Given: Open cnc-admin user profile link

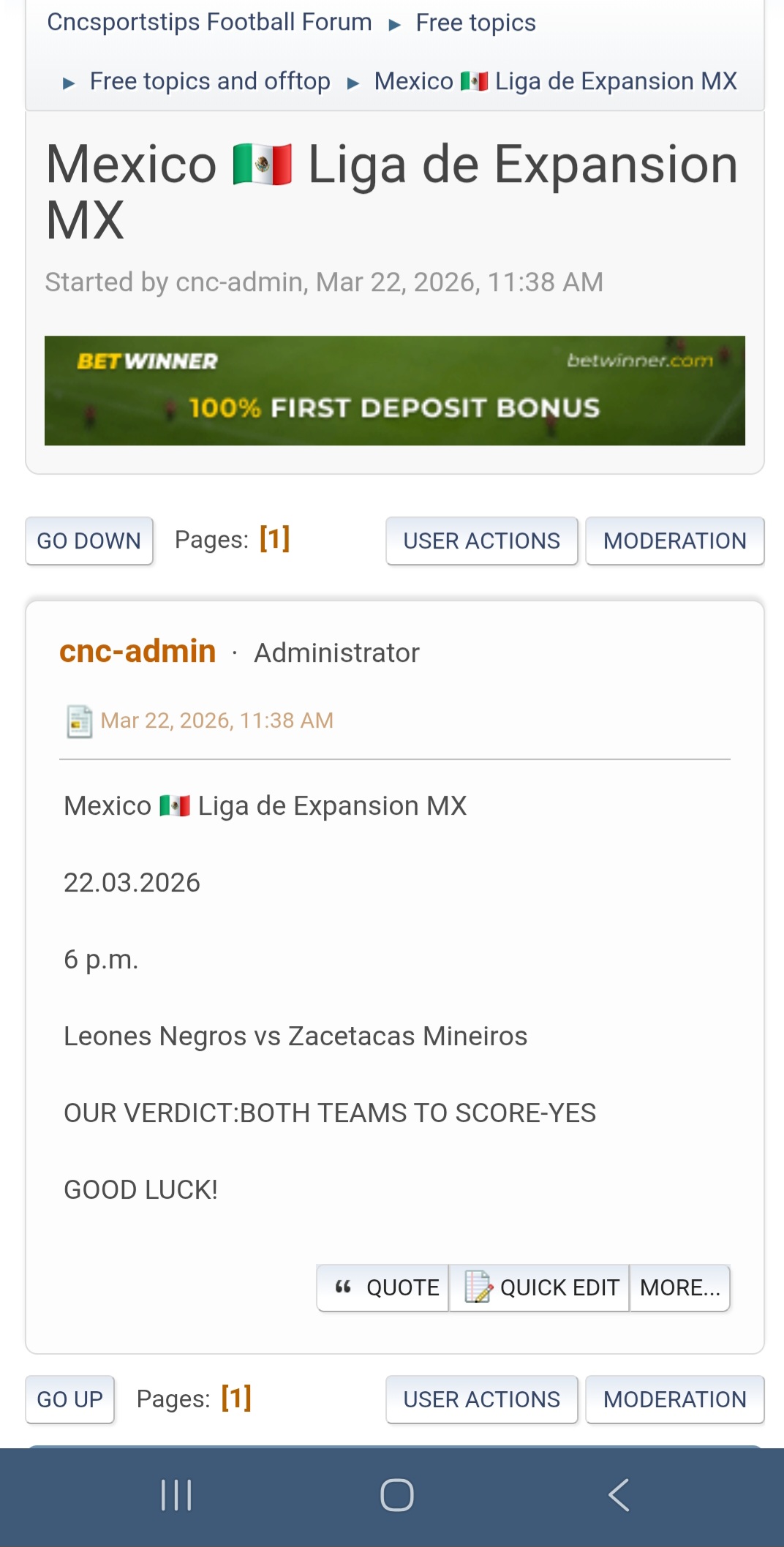Looking at the screenshot, I should [x=137, y=651].
